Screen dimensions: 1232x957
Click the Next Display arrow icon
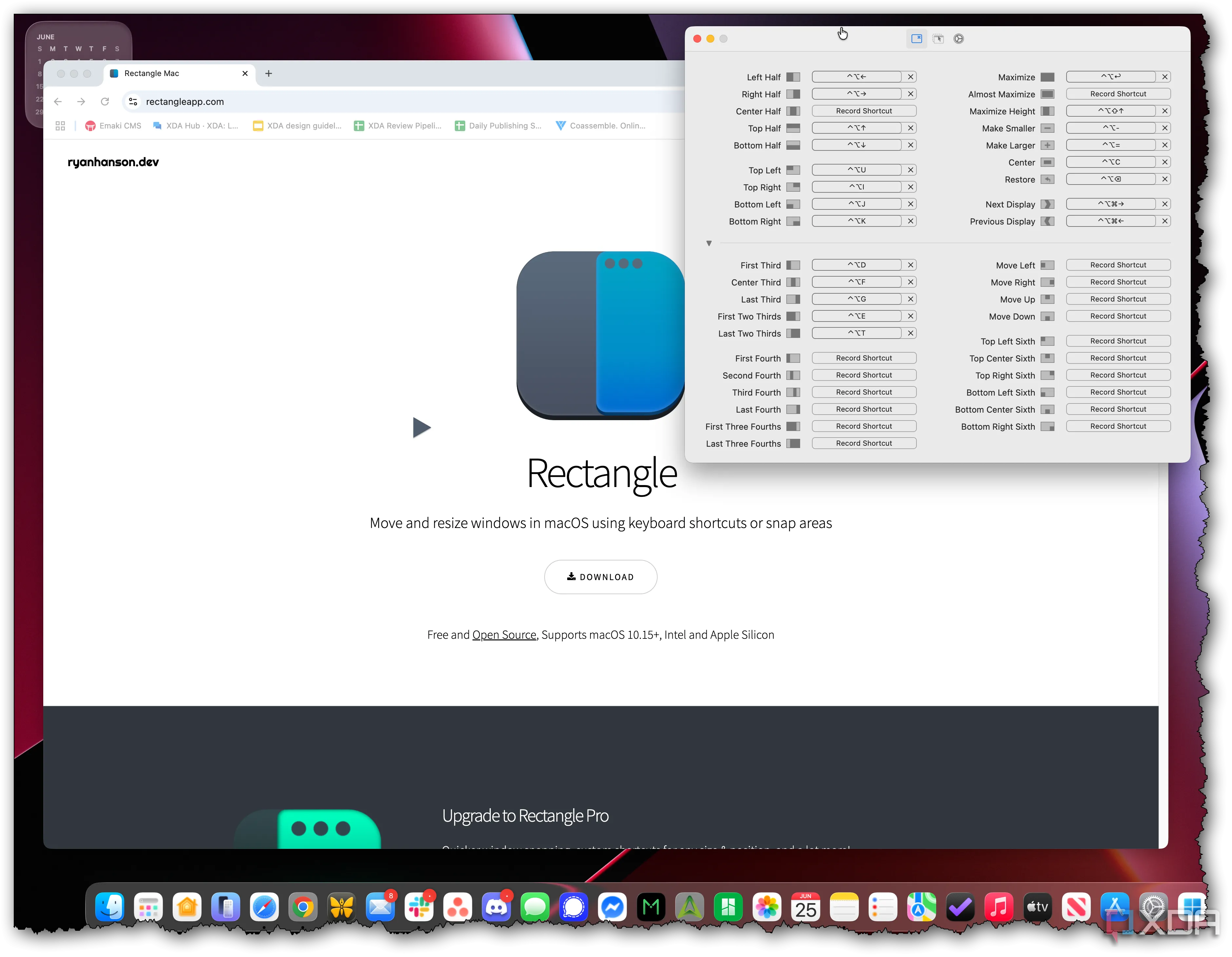pos(1048,204)
